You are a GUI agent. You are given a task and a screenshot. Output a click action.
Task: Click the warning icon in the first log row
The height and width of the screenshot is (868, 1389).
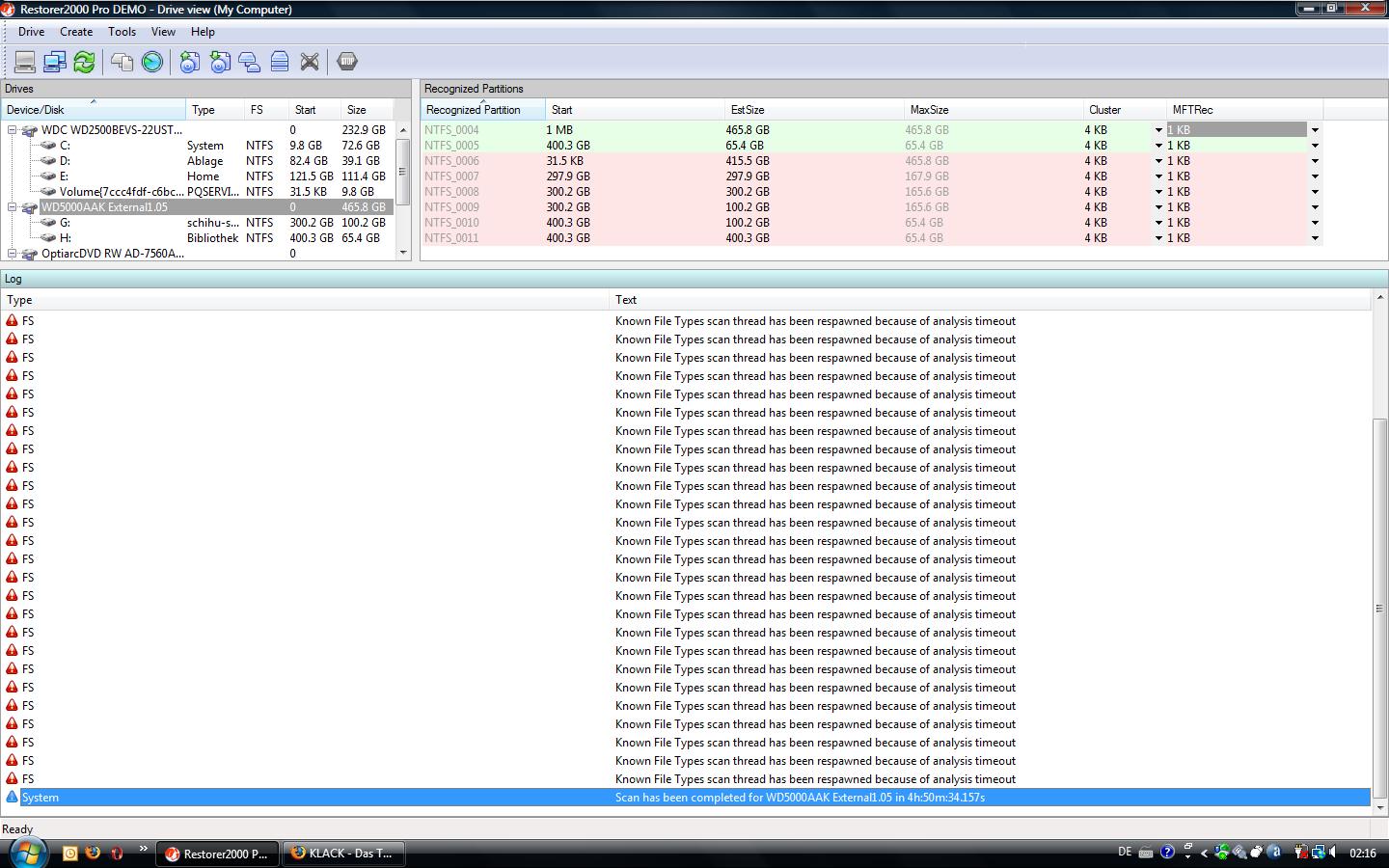click(13, 320)
